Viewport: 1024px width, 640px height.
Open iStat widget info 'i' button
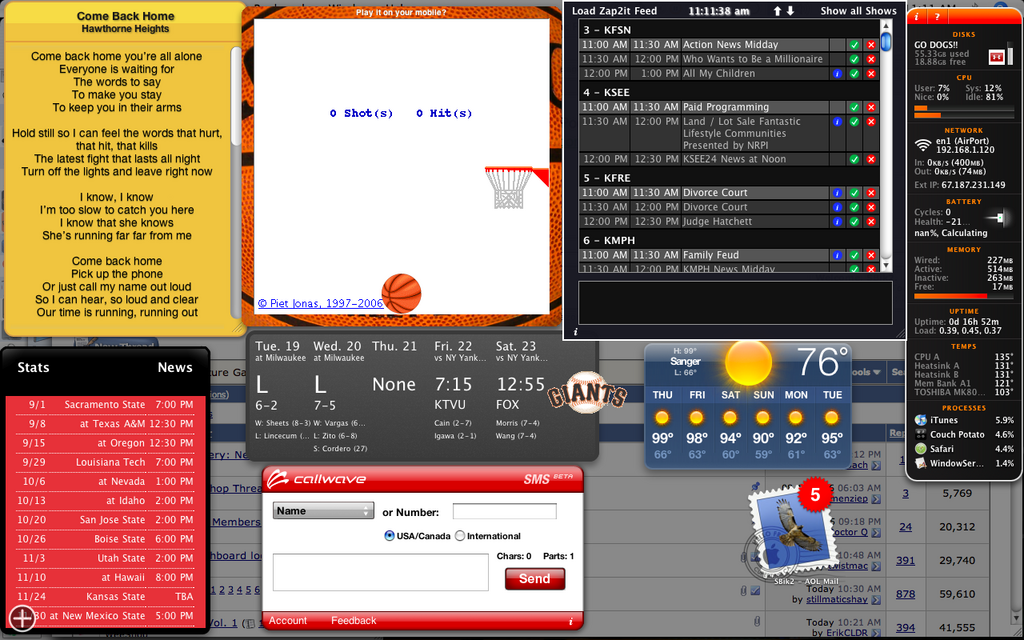(916, 17)
